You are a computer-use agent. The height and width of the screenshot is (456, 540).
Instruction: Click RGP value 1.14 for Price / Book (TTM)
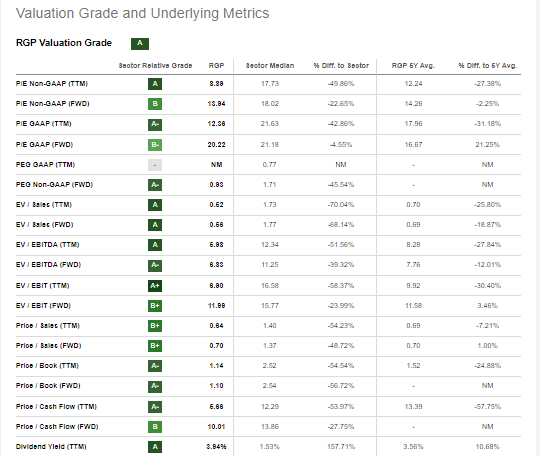point(216,366)
